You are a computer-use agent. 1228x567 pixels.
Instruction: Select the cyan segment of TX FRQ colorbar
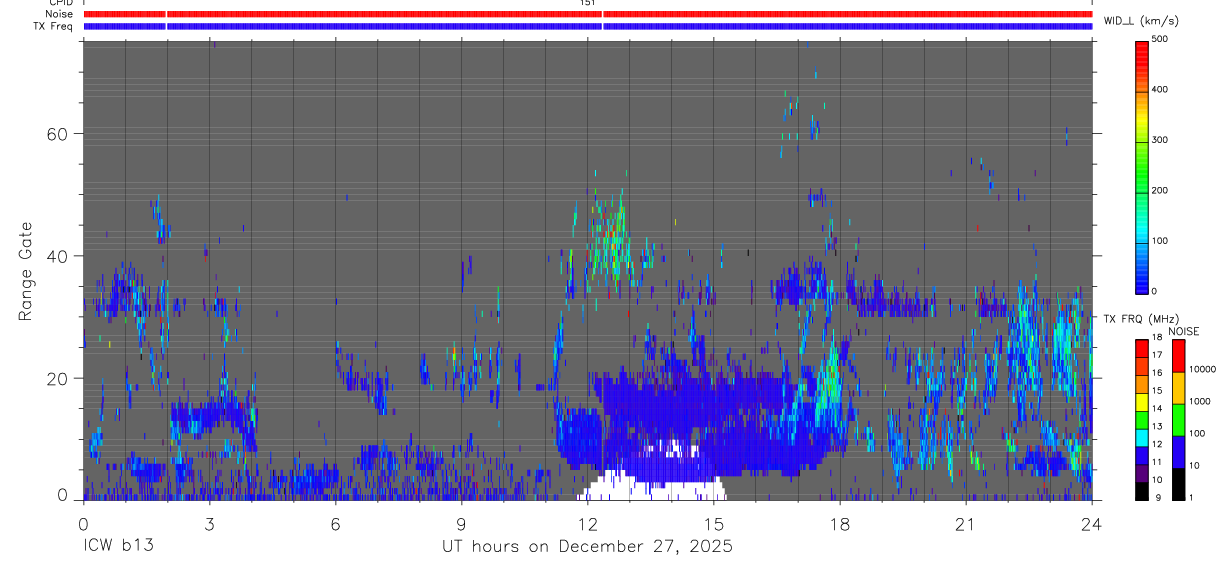(x=1141, y=438)
